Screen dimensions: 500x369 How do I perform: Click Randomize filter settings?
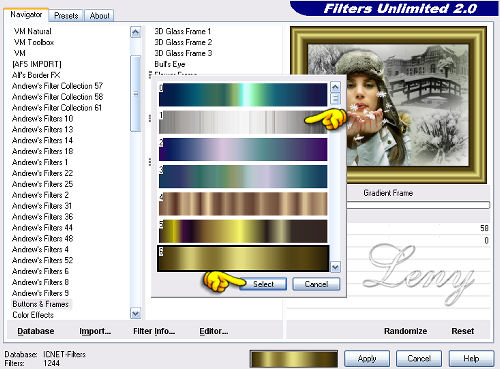[x=405, y=331]
